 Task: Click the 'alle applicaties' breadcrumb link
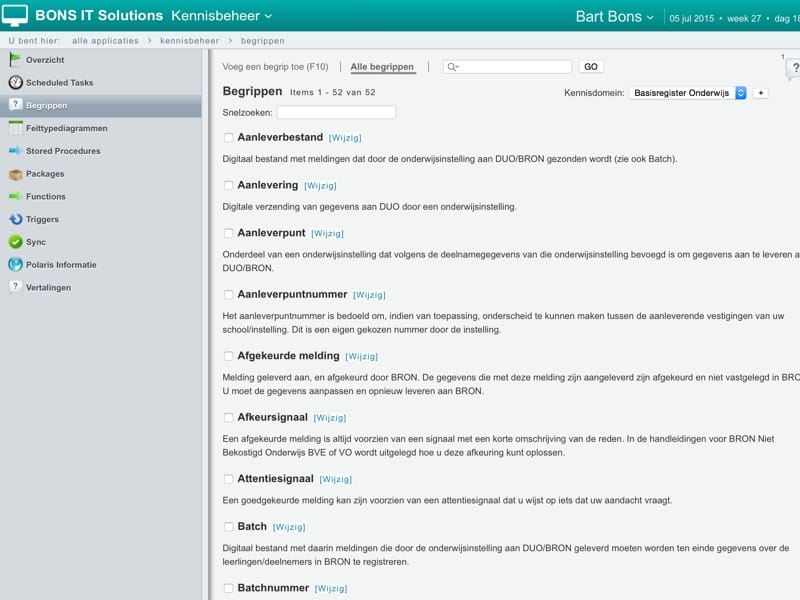[105, 41]
